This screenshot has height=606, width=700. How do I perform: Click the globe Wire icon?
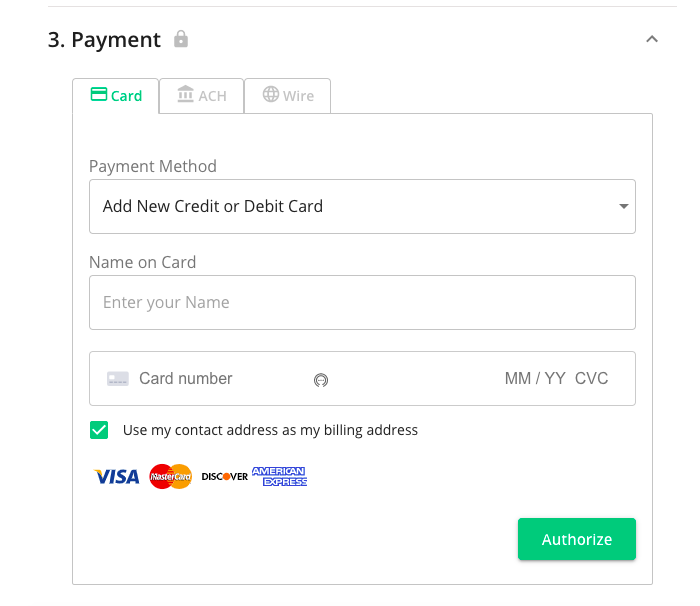(271, 94)
